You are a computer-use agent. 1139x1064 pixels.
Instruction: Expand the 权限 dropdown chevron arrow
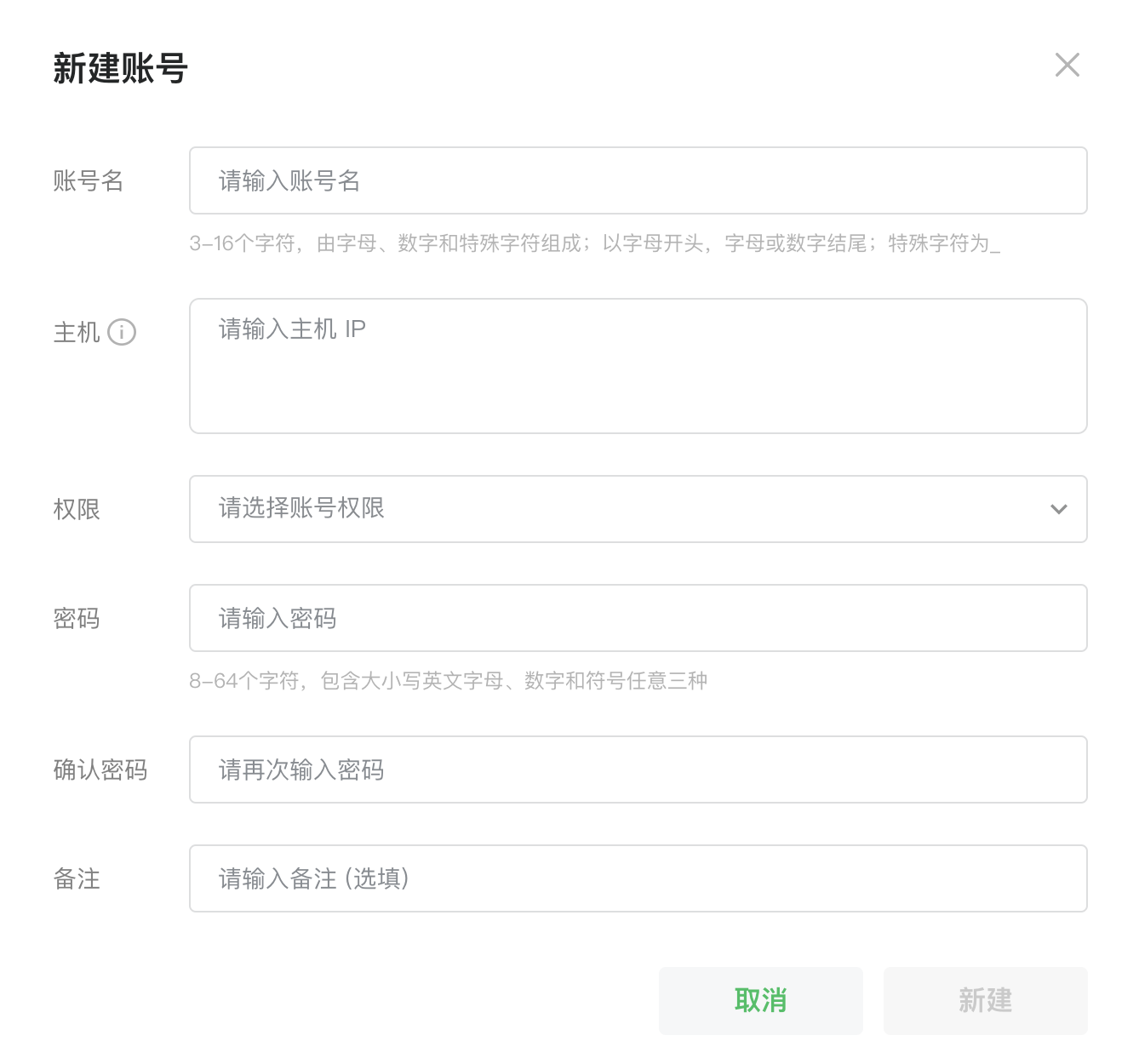(1058, 509)
